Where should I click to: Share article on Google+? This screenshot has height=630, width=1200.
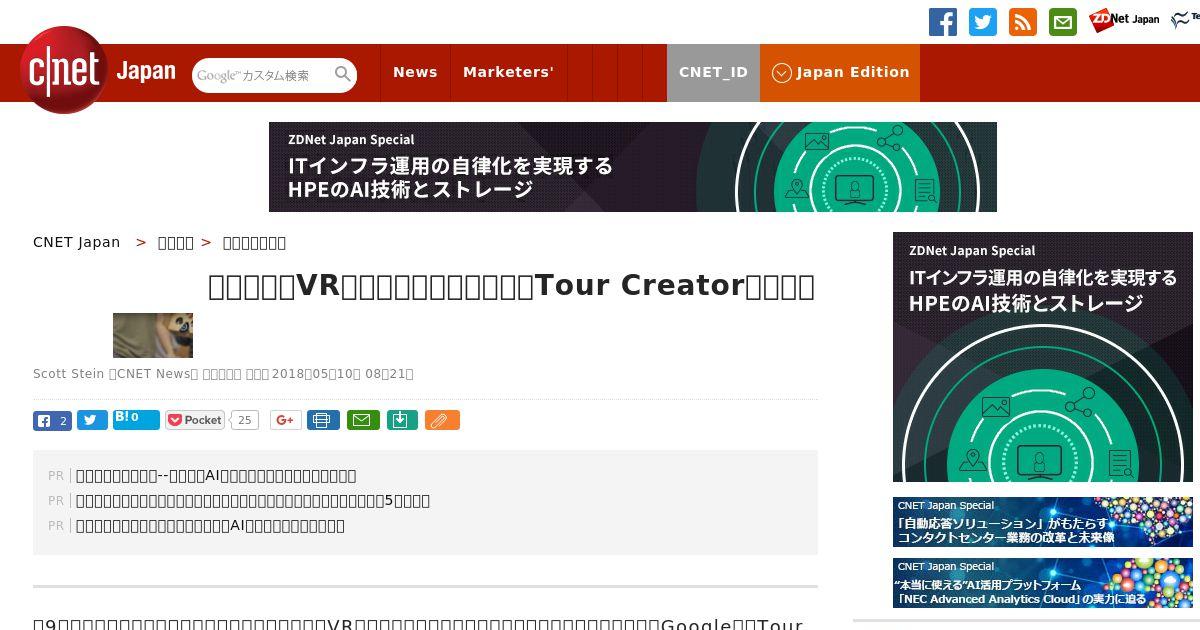(286, 420)
